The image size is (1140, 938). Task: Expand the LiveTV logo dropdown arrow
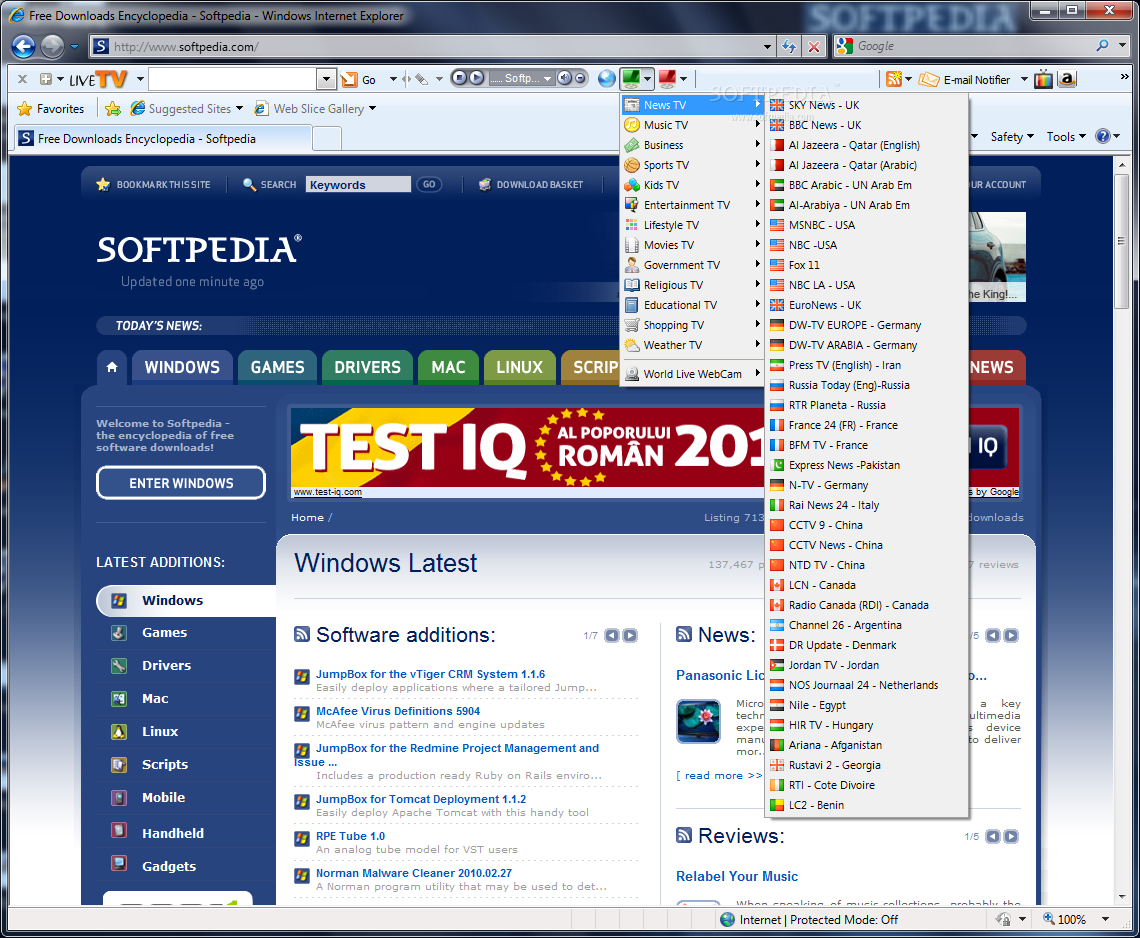pos(140,79)
